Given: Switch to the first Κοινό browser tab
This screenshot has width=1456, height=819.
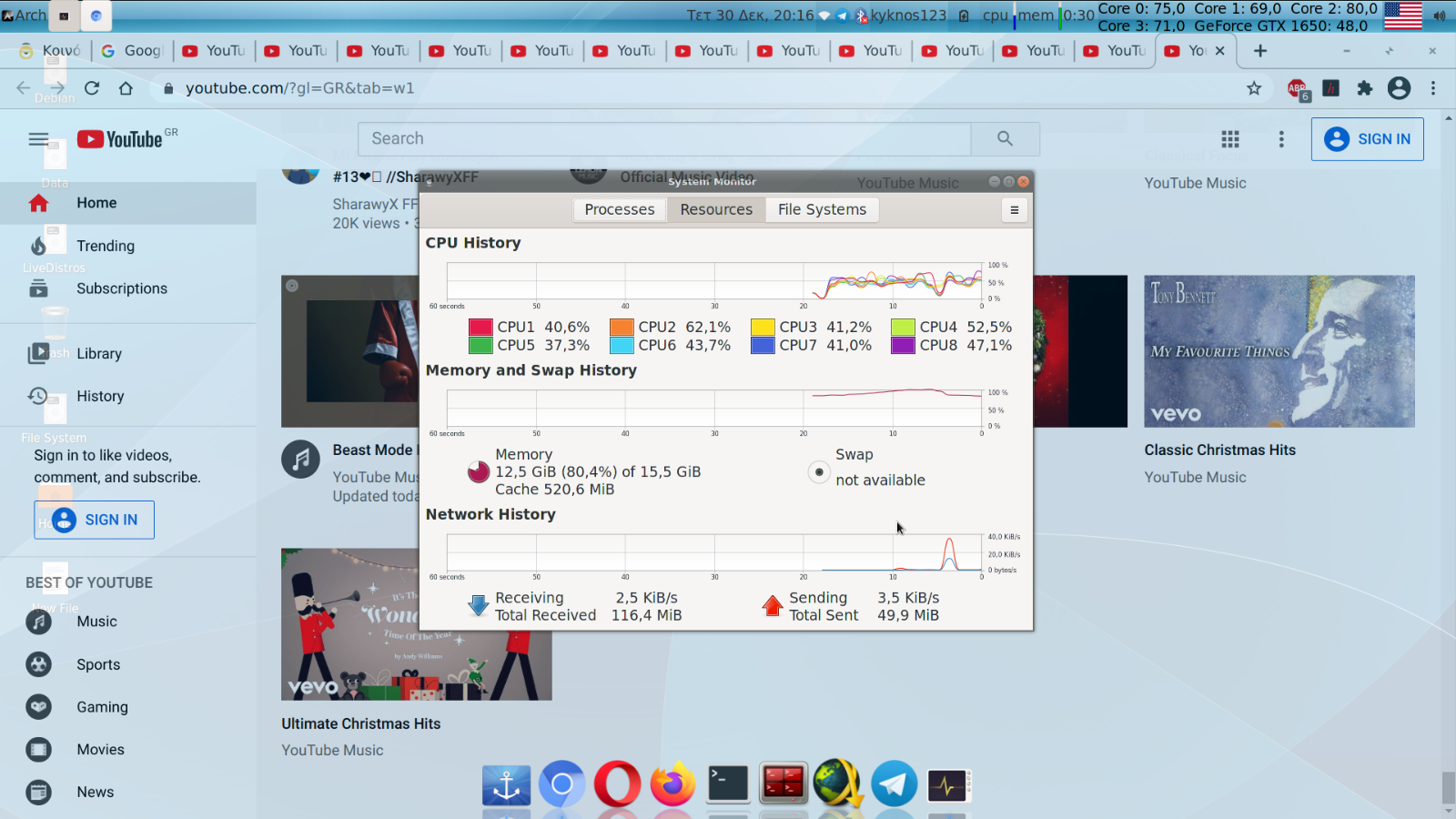Looking at the screenshot, I should tap(50, 51).
